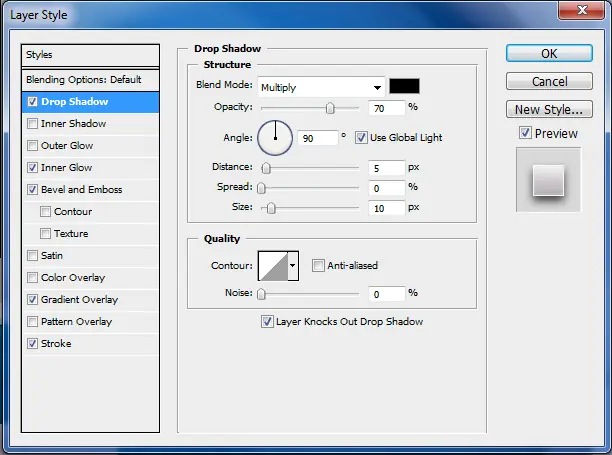
Task: Open the Inner Glow settings label
Action: click(x=67, y=168)
